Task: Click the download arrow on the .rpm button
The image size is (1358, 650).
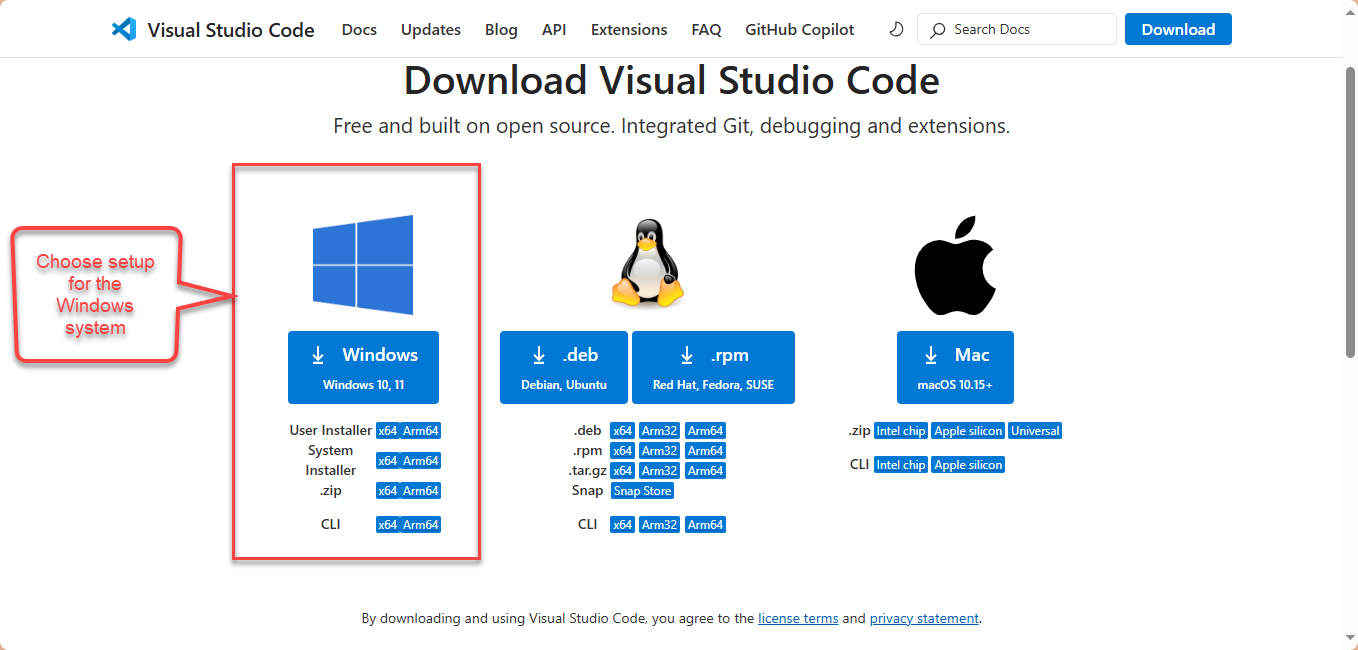Action: point(687,354)
